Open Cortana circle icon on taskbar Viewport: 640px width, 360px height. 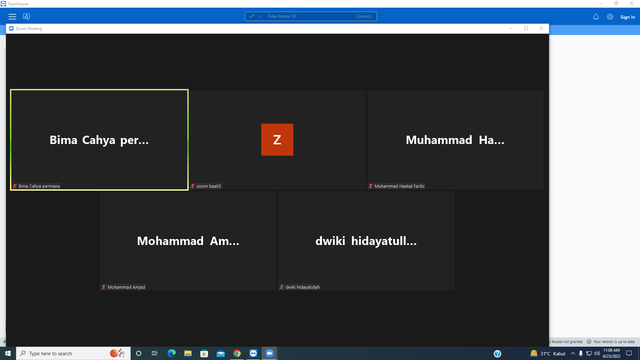(x=139, y=353)
